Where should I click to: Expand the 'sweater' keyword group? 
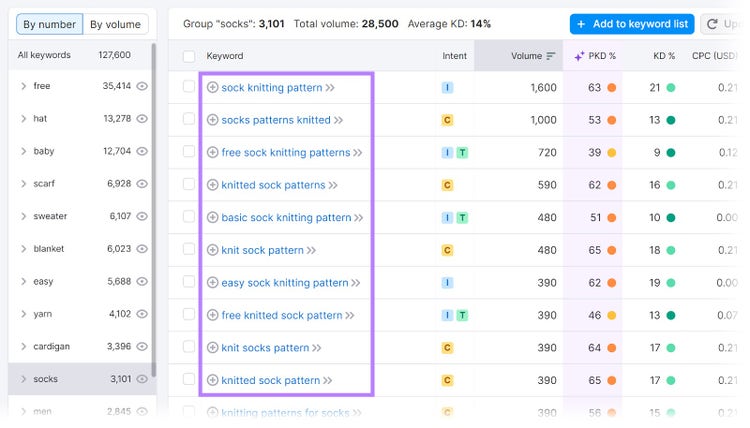(x=23, y=216)
